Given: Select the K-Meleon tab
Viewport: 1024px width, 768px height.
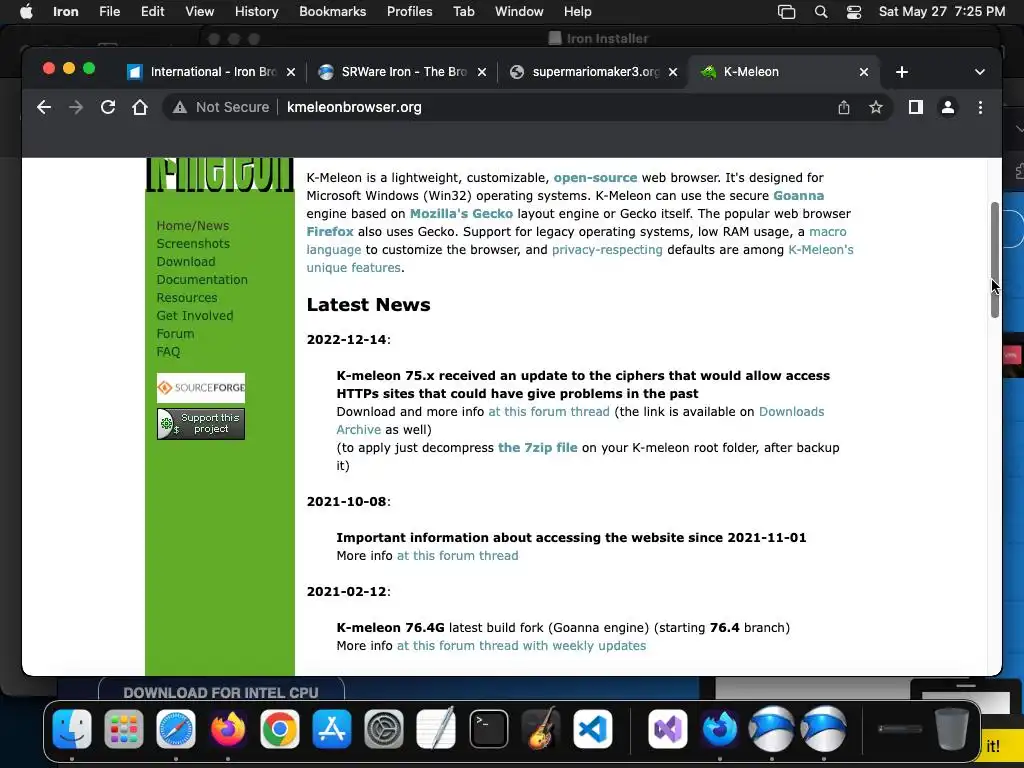Looking at the screenshot, I should tap(784, 72).
